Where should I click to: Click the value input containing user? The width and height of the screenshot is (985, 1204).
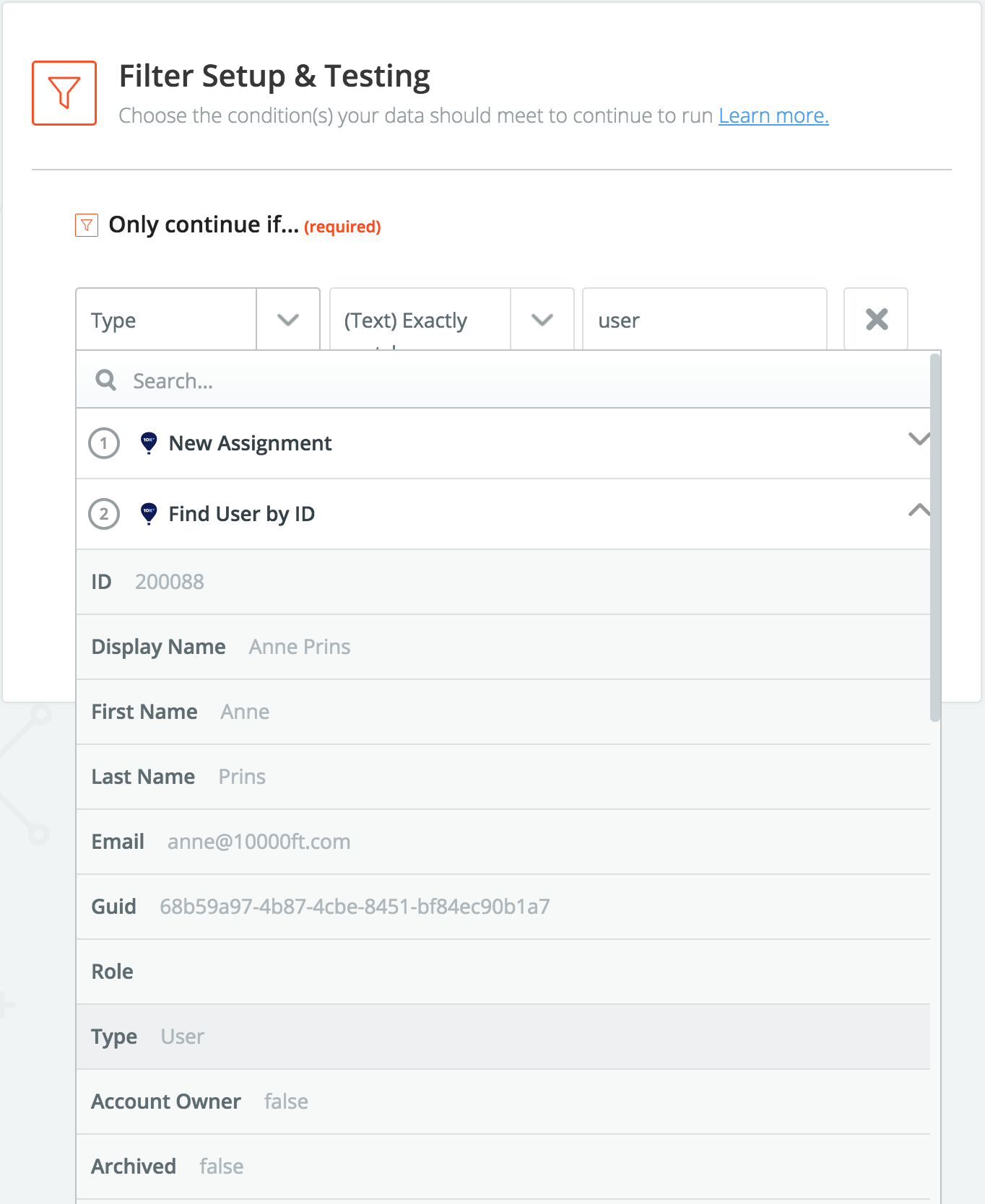704,320
